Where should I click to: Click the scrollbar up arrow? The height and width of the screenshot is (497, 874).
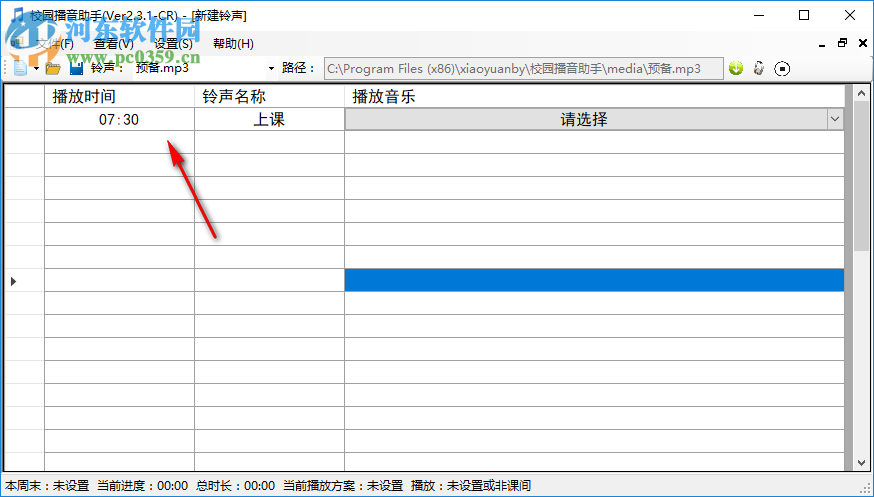click(x=861, y=93)
